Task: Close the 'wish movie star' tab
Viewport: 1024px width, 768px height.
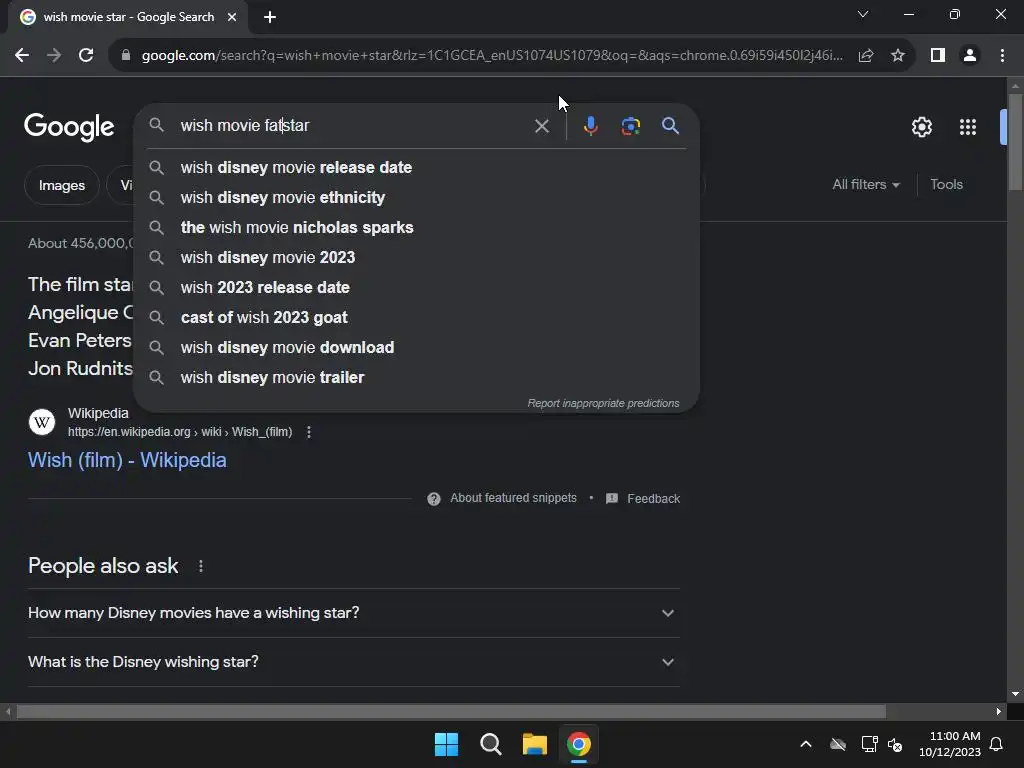Action: (x=232, y=17)
